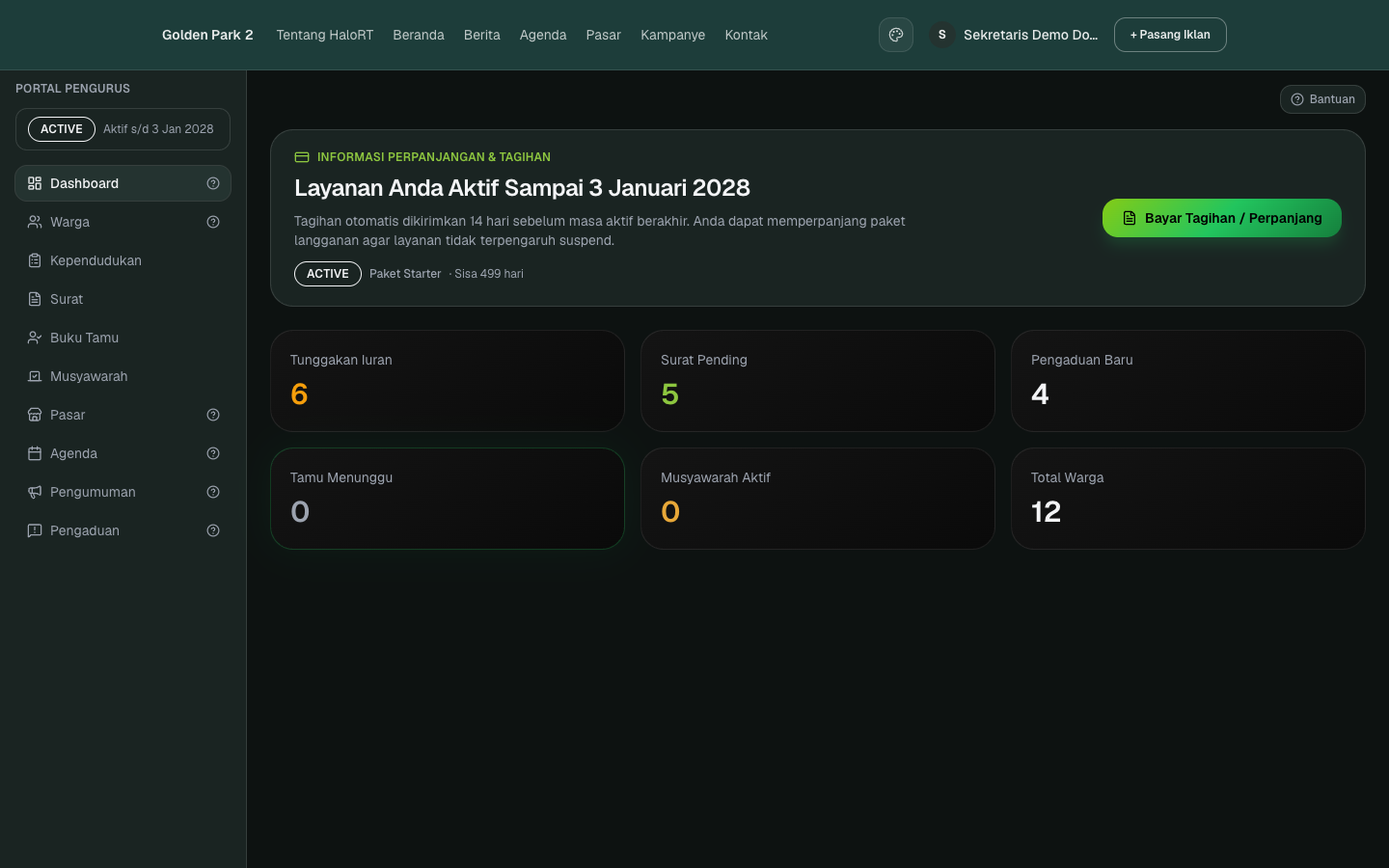The width and height of the screenshot is (1389, 868).
Task: Click the 'PORTAL PENGURUS' sidebar heading
Action: click(x=72, y=89)
